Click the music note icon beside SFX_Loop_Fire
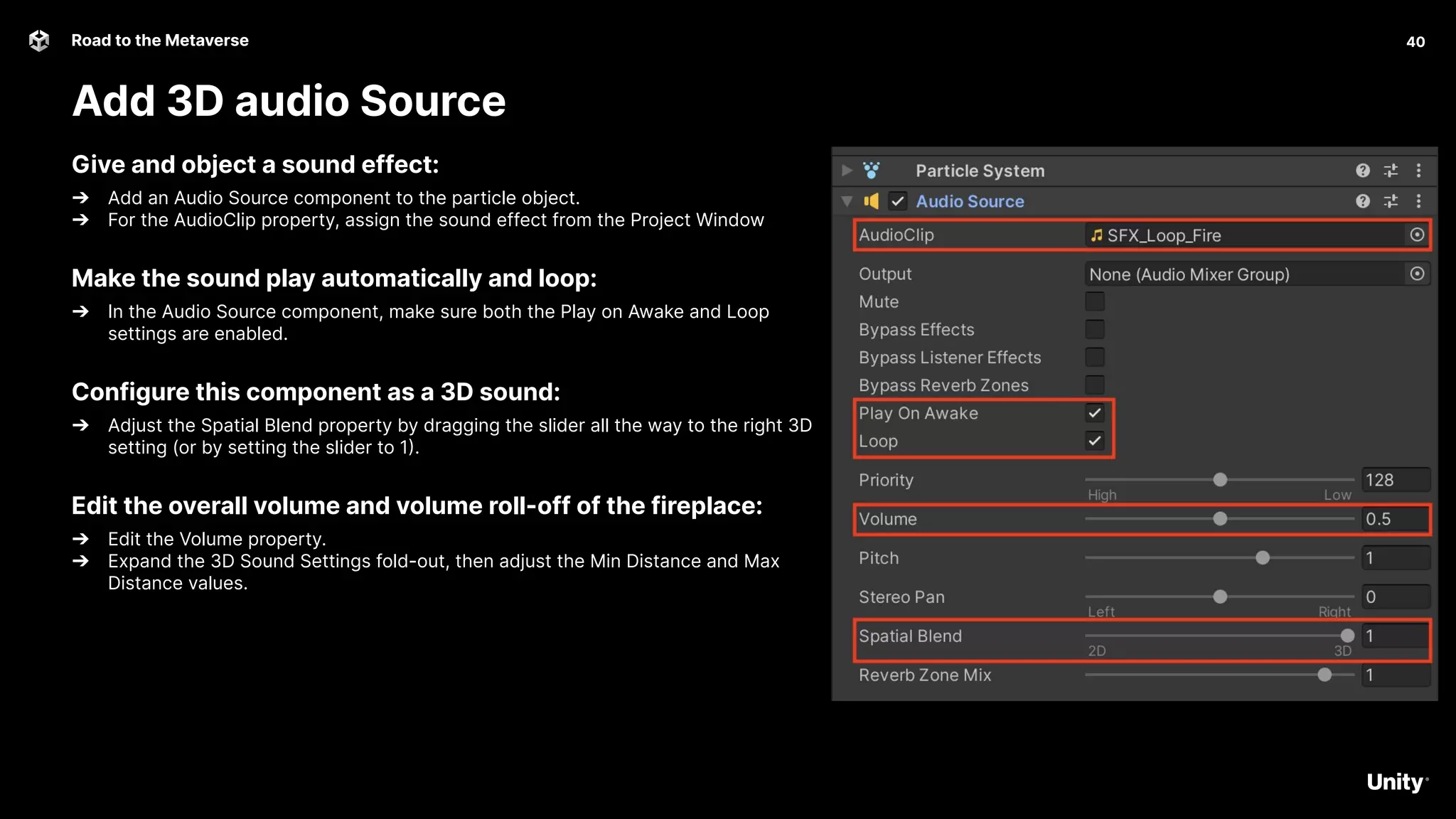Image resolution: width=1456 pixels, height=819 pixels. coord(1097,235)
